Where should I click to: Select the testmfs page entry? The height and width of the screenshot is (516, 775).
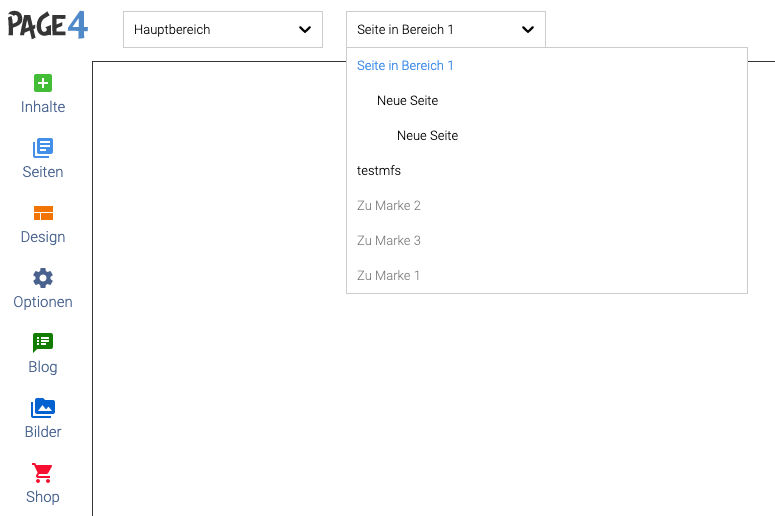547,171
